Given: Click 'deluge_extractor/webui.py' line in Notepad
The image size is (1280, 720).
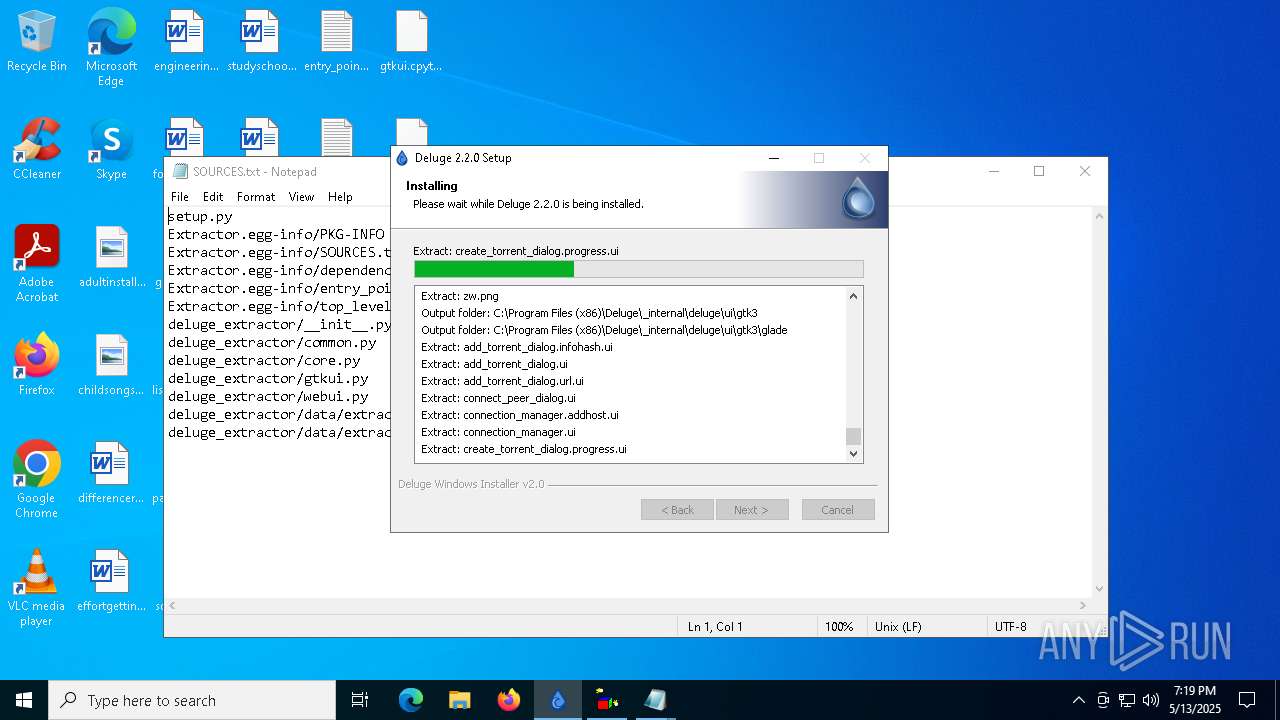Looking at the screenshot, I should [x=268, y=396].
